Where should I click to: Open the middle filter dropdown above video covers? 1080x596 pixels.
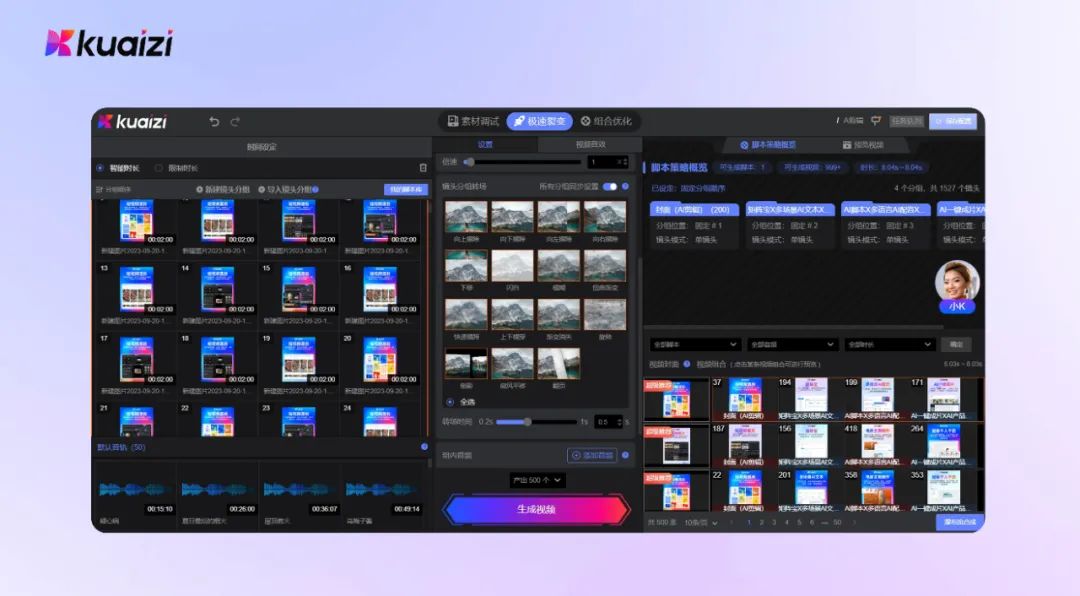click(x=791, y=344)
